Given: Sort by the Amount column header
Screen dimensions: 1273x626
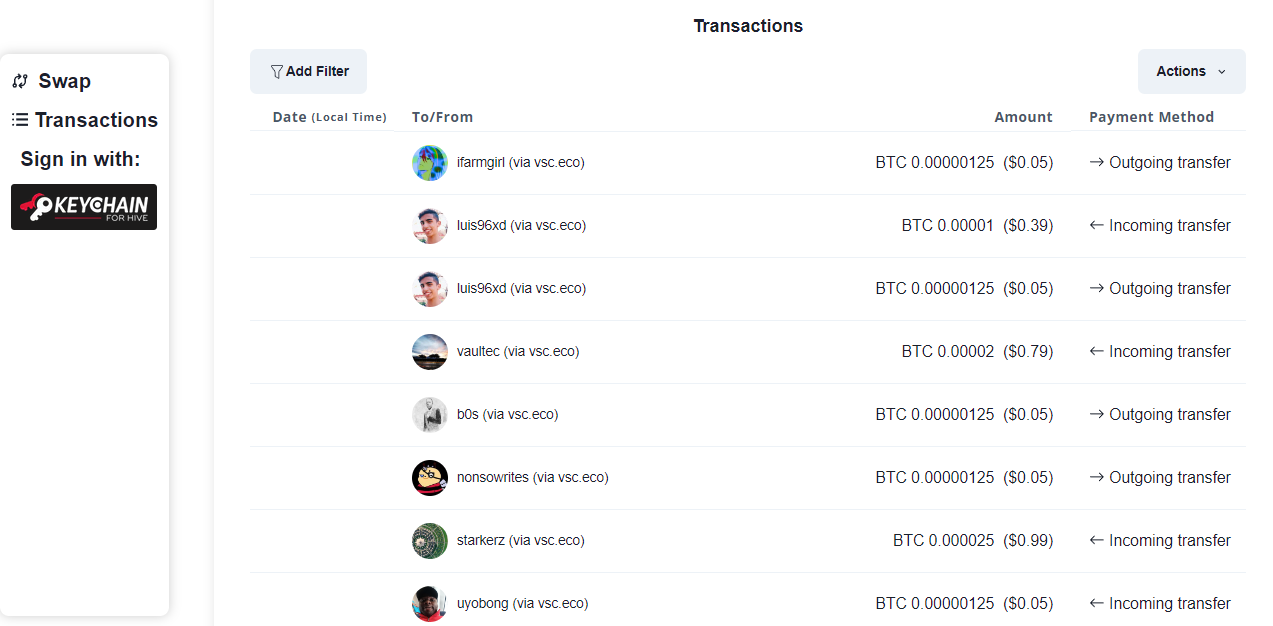Looking at the screenshot, I should point(1023,117).
